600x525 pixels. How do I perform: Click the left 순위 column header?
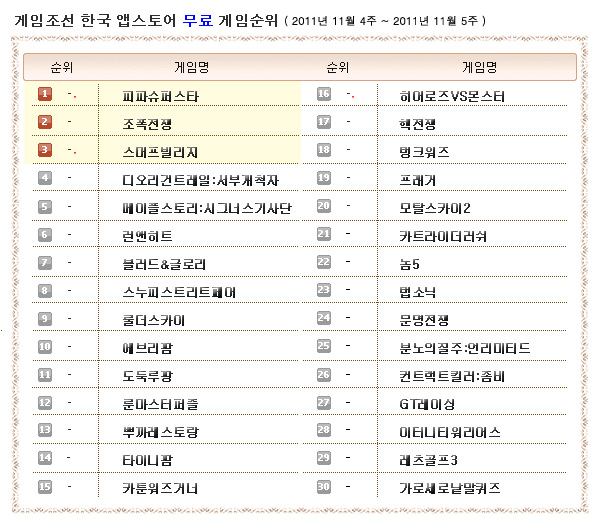point(62,67)
